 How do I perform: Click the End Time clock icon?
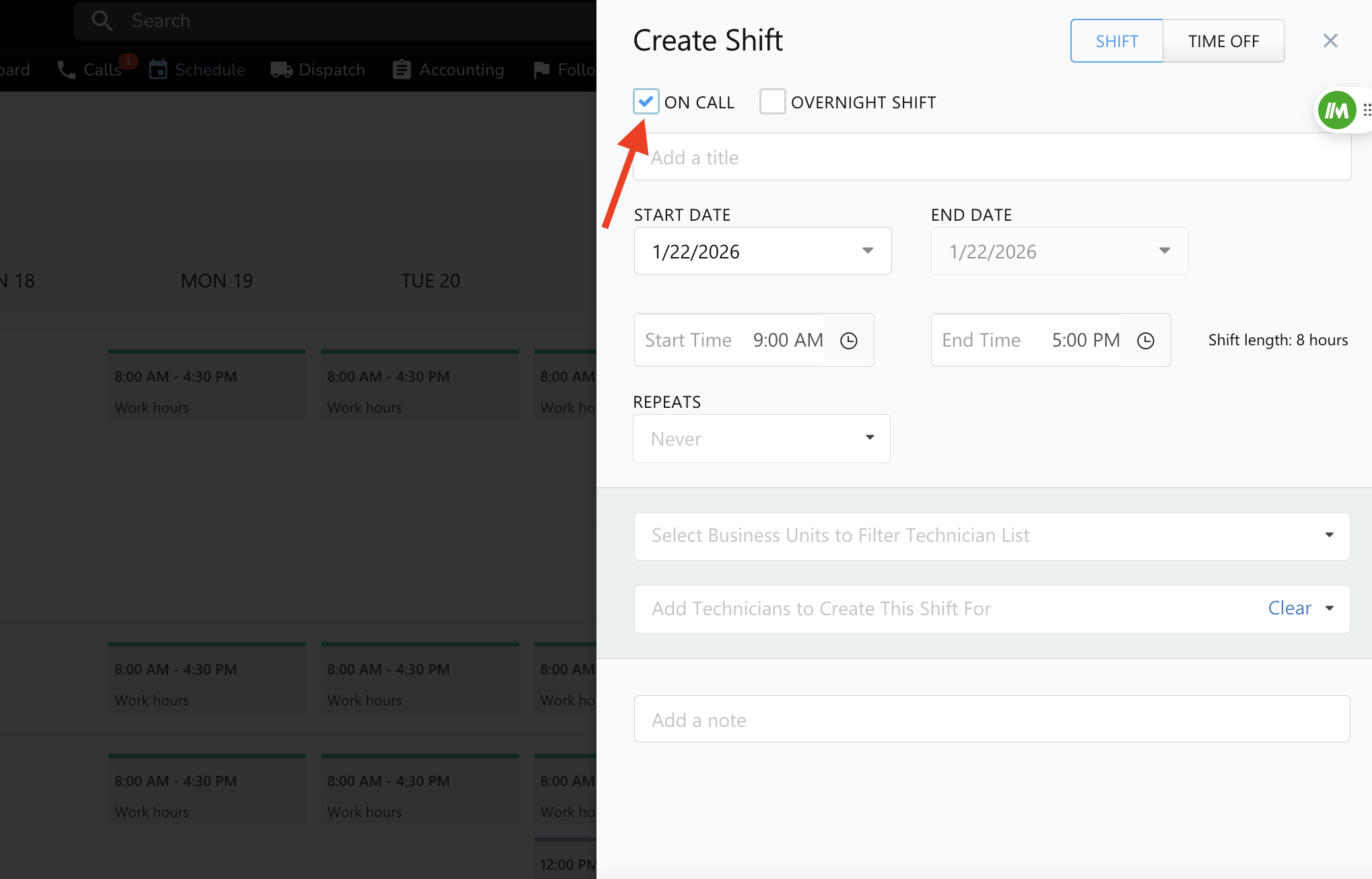click(1146, 341)
